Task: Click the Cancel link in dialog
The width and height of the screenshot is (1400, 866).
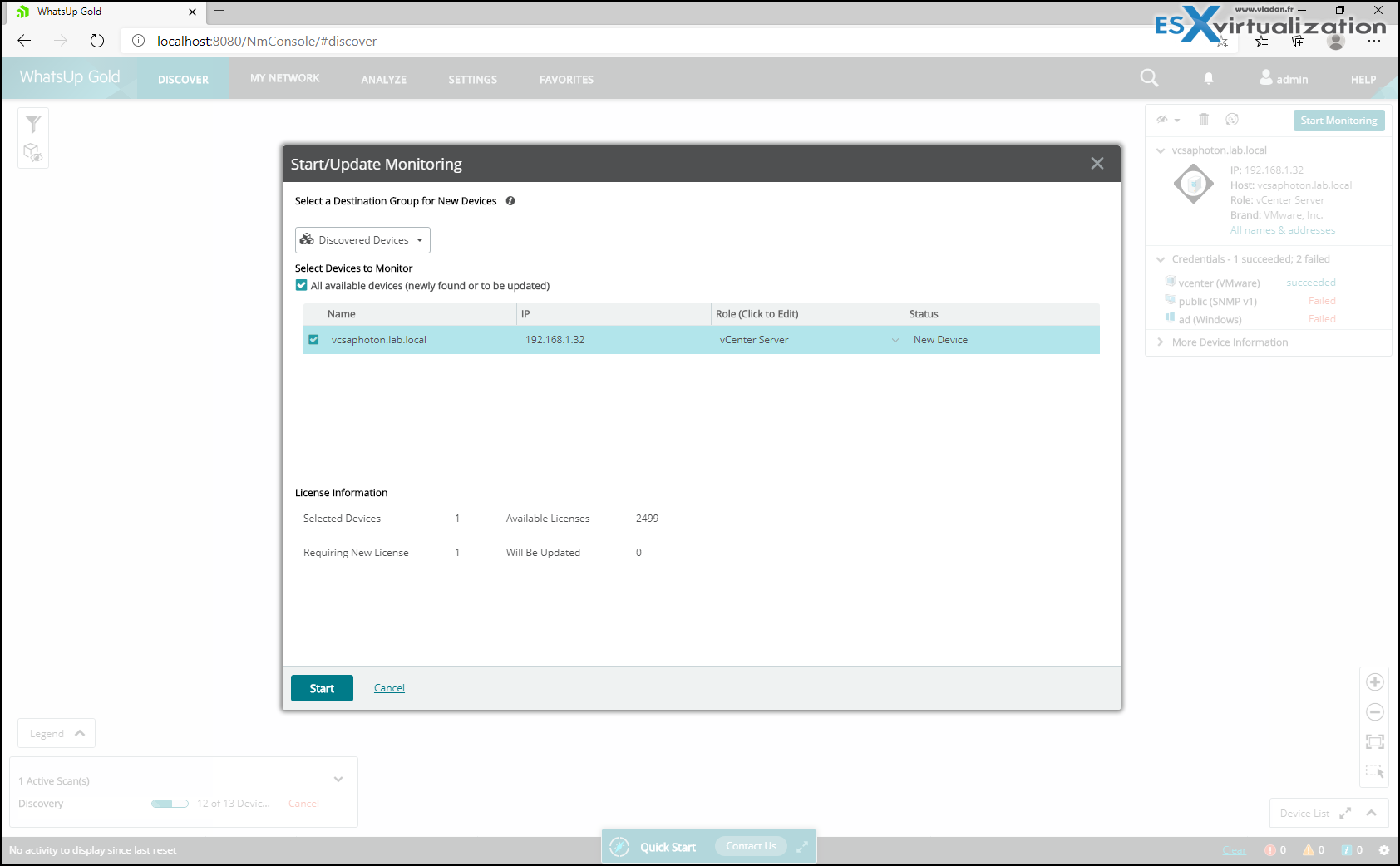Action: point(389,688)
